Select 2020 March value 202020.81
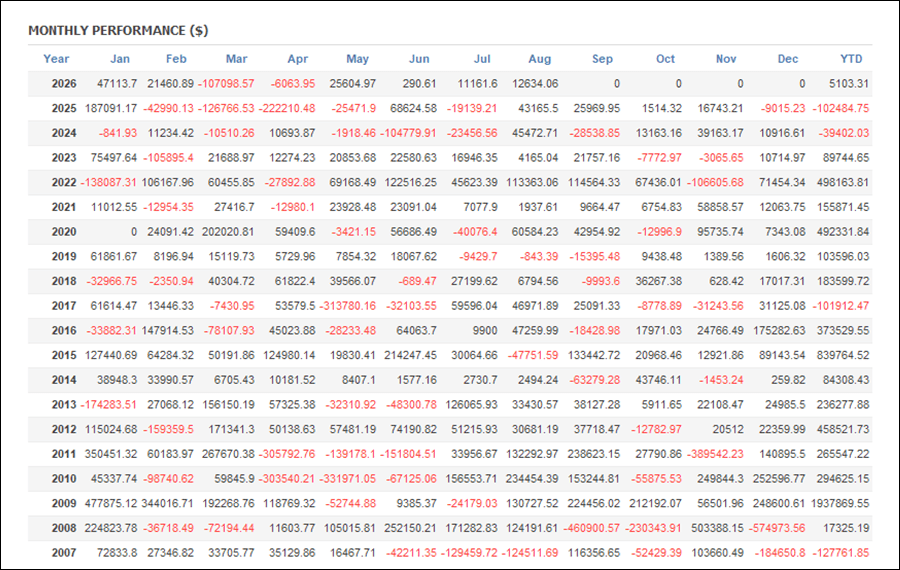The image size is (900, 570). click(228, 232)
